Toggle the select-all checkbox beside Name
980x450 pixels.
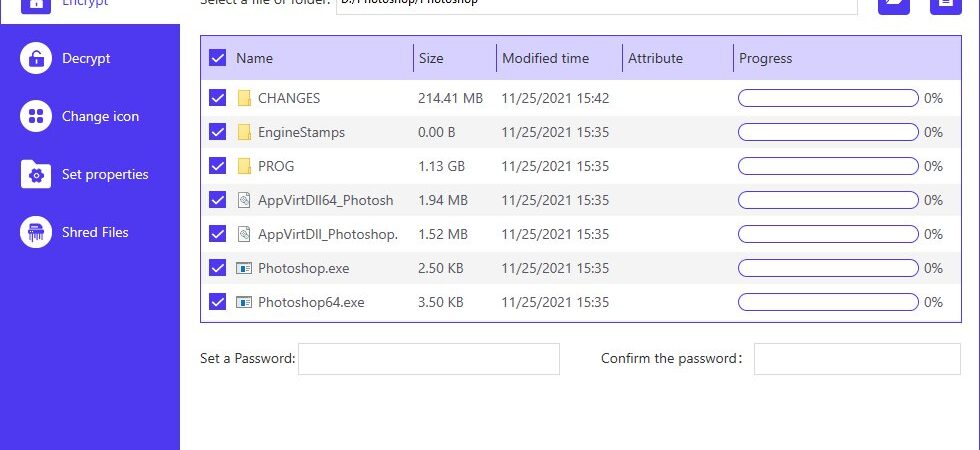(218, 58)
